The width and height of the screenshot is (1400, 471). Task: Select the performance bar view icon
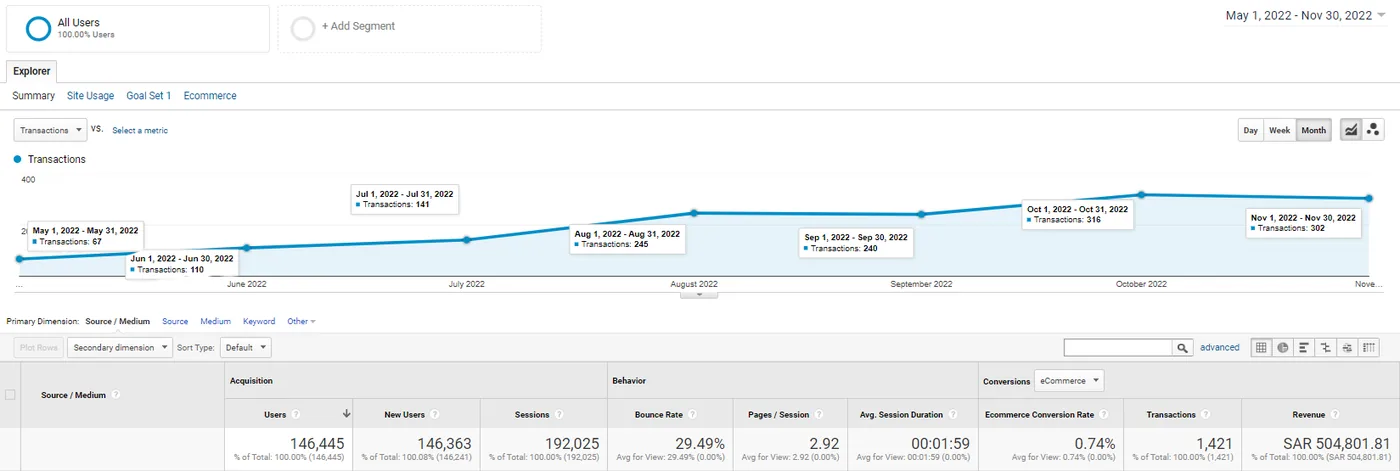1304,348
